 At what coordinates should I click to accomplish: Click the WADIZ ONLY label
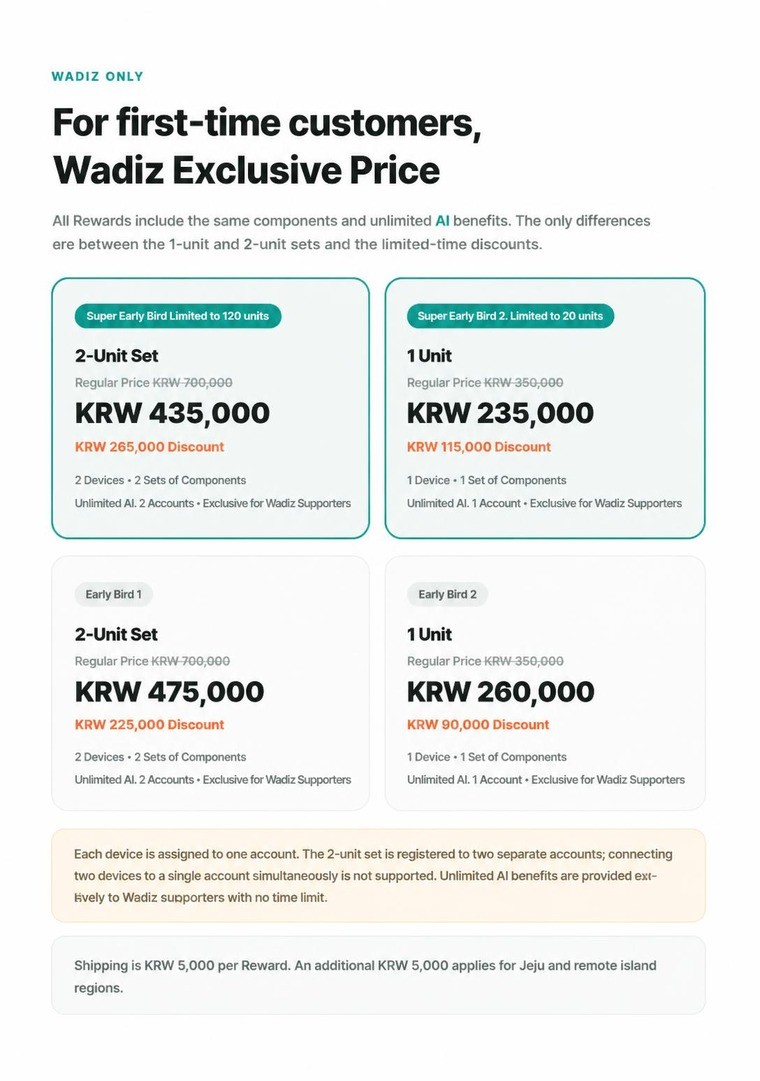click(x=97, y=77)
